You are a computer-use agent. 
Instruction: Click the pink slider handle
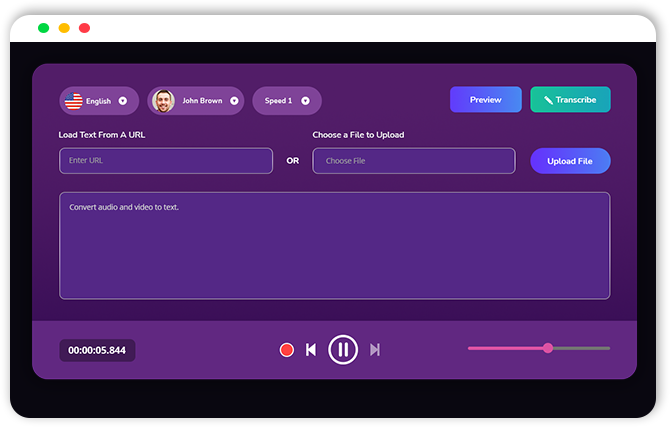[548, 348]
